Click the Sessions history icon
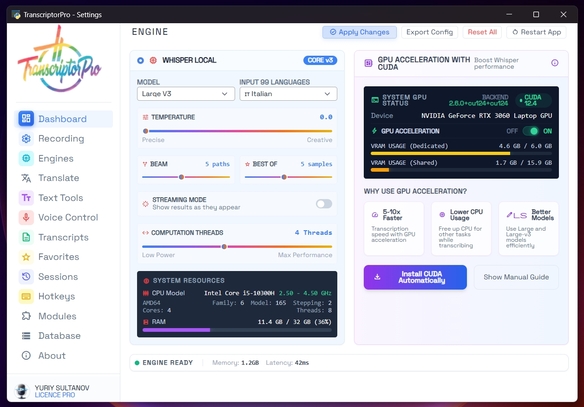This screenshot has width=584, height=407. pyautogui.click(x=26, y=277)
